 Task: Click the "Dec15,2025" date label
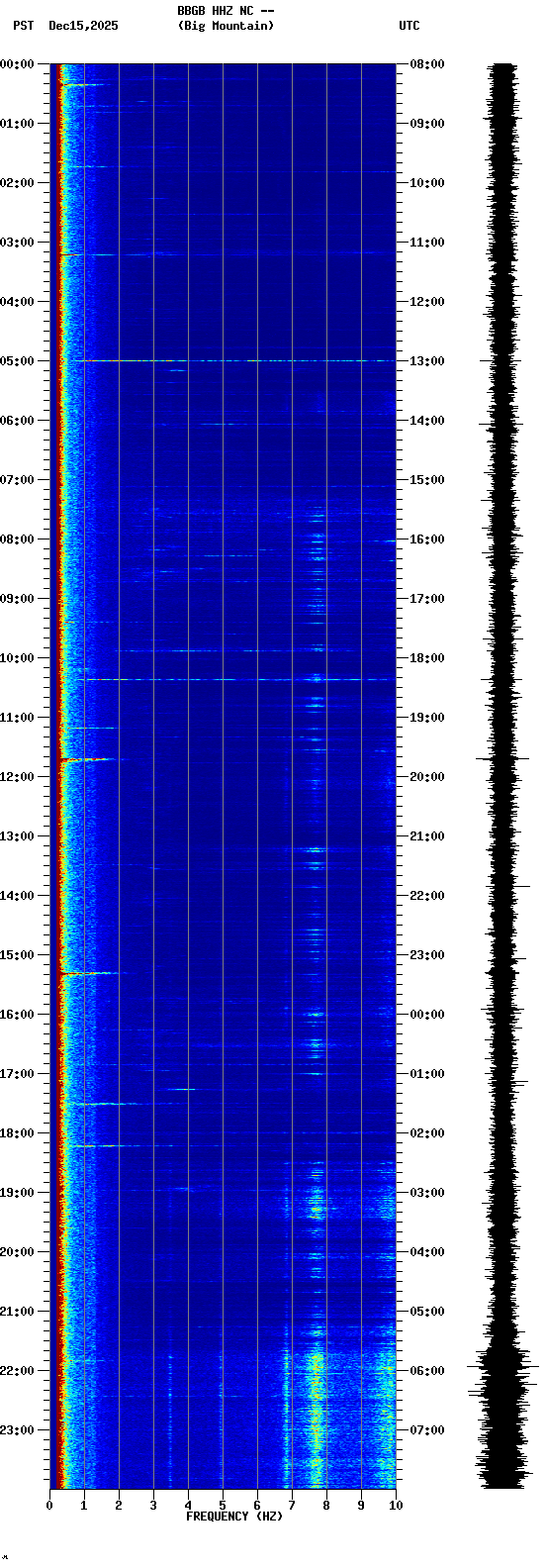point(83,26)
